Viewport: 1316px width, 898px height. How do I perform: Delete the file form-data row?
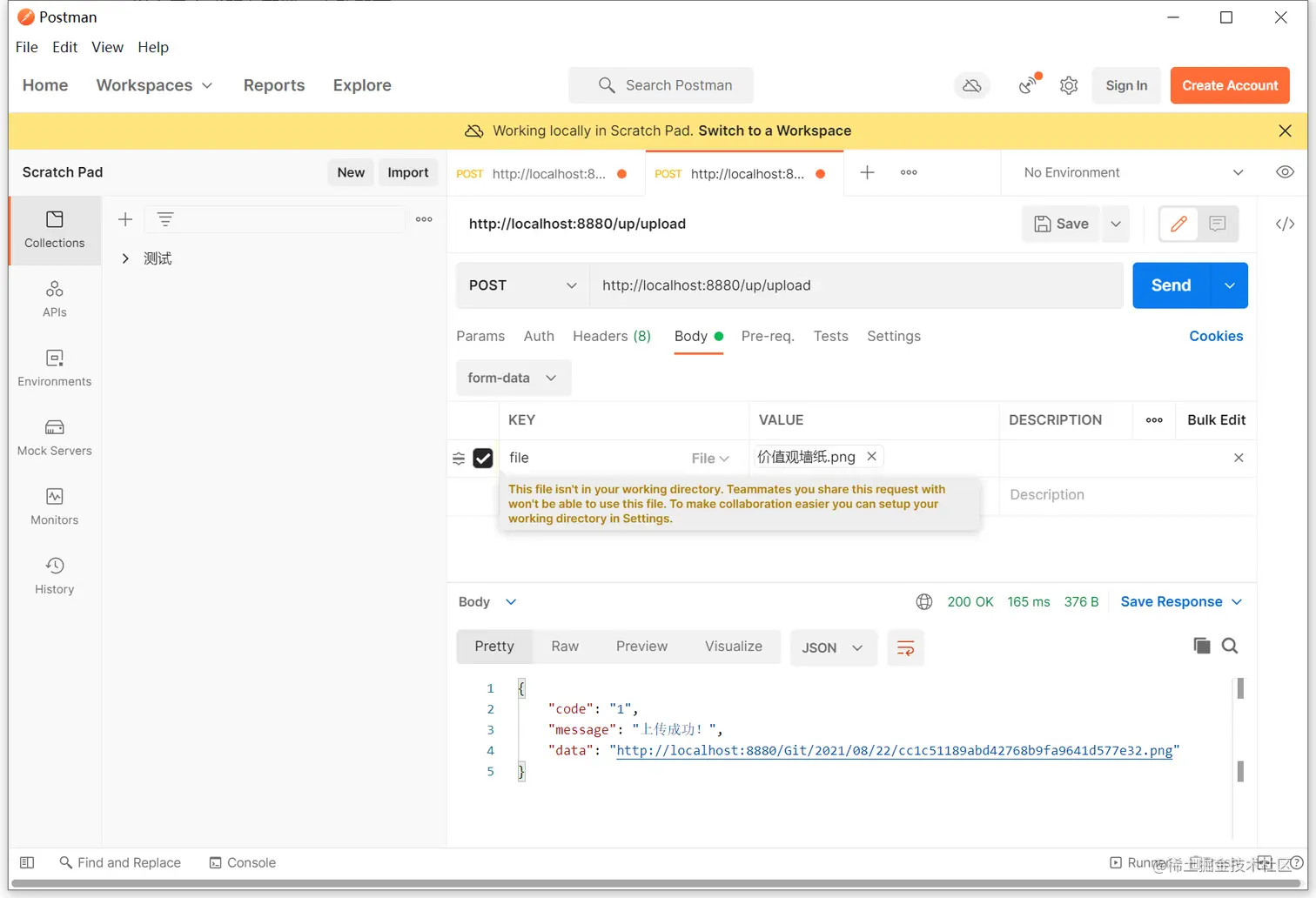coord(1239,458)
